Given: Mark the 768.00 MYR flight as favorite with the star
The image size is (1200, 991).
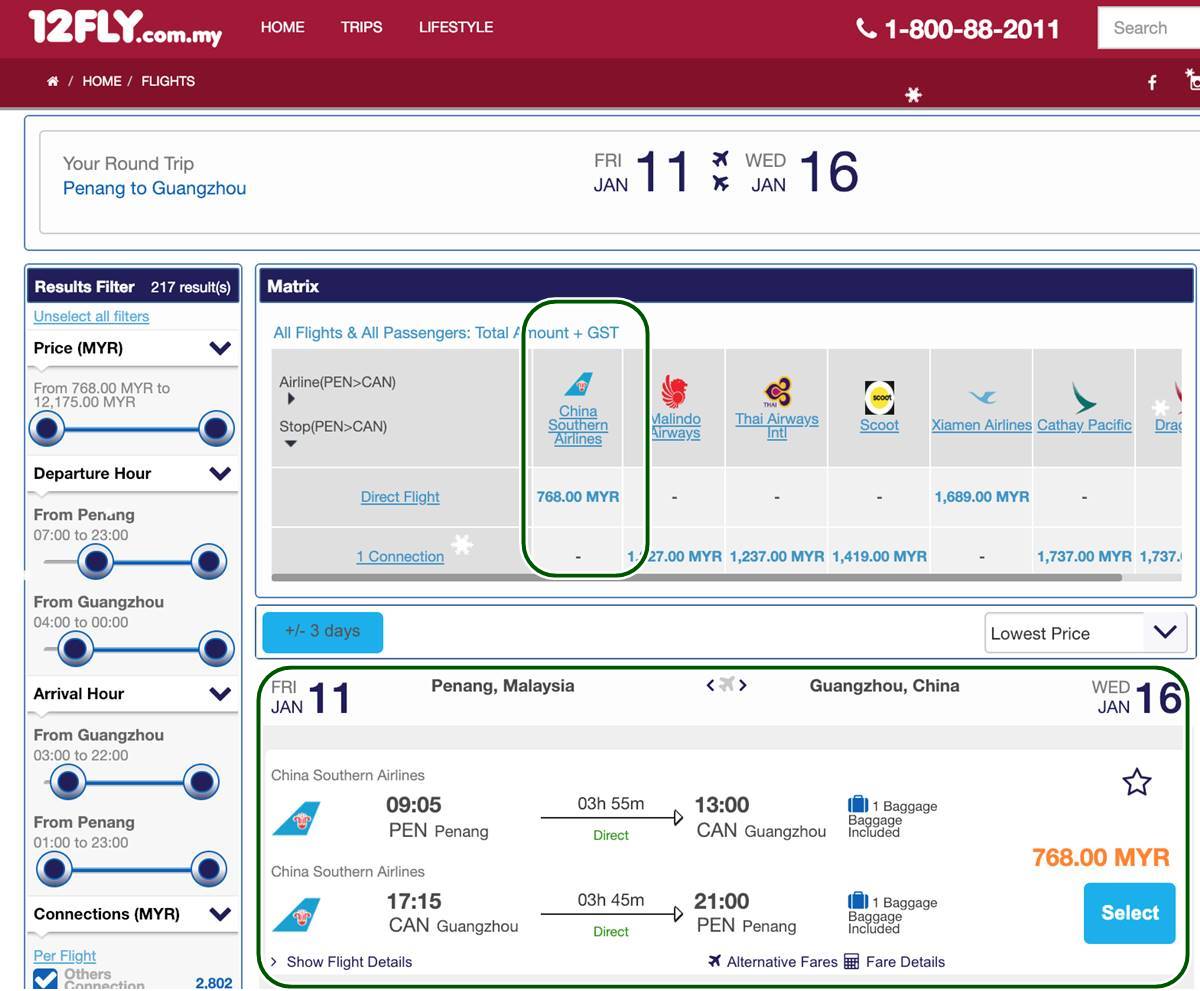Looking at the screenshot, I should tap(1137, 782).
